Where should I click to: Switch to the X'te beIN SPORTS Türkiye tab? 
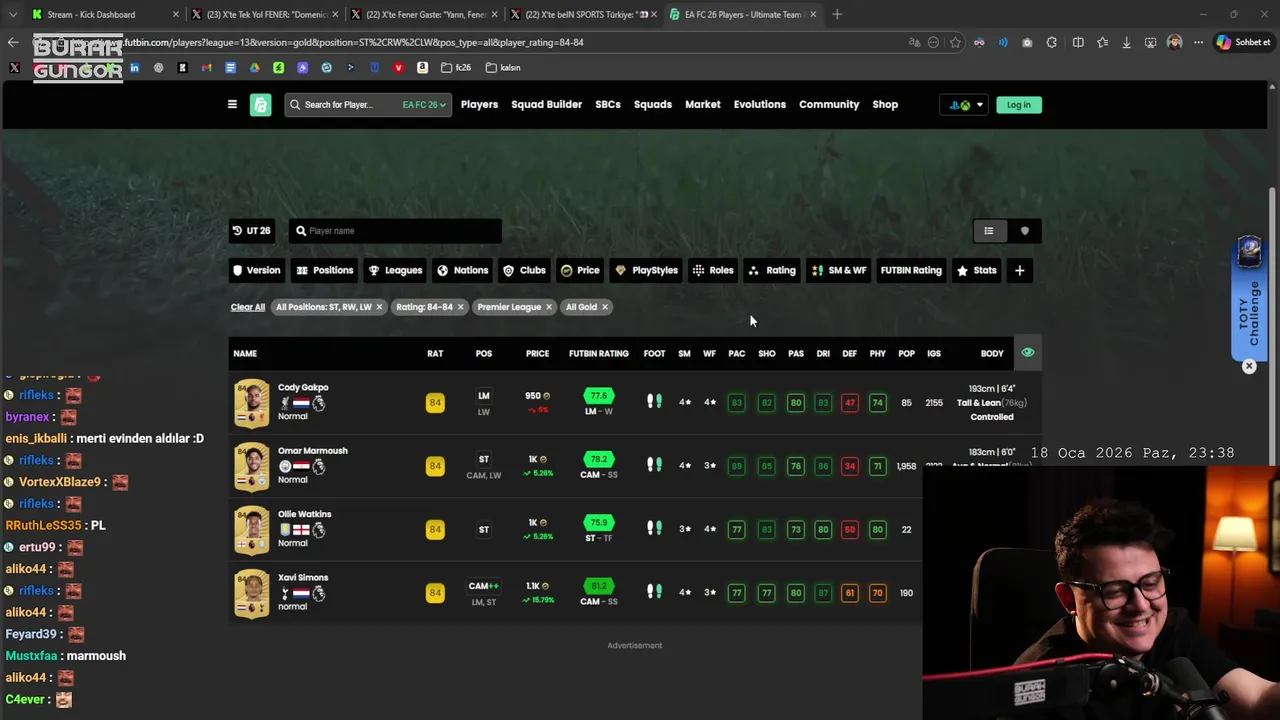[586, 14]
